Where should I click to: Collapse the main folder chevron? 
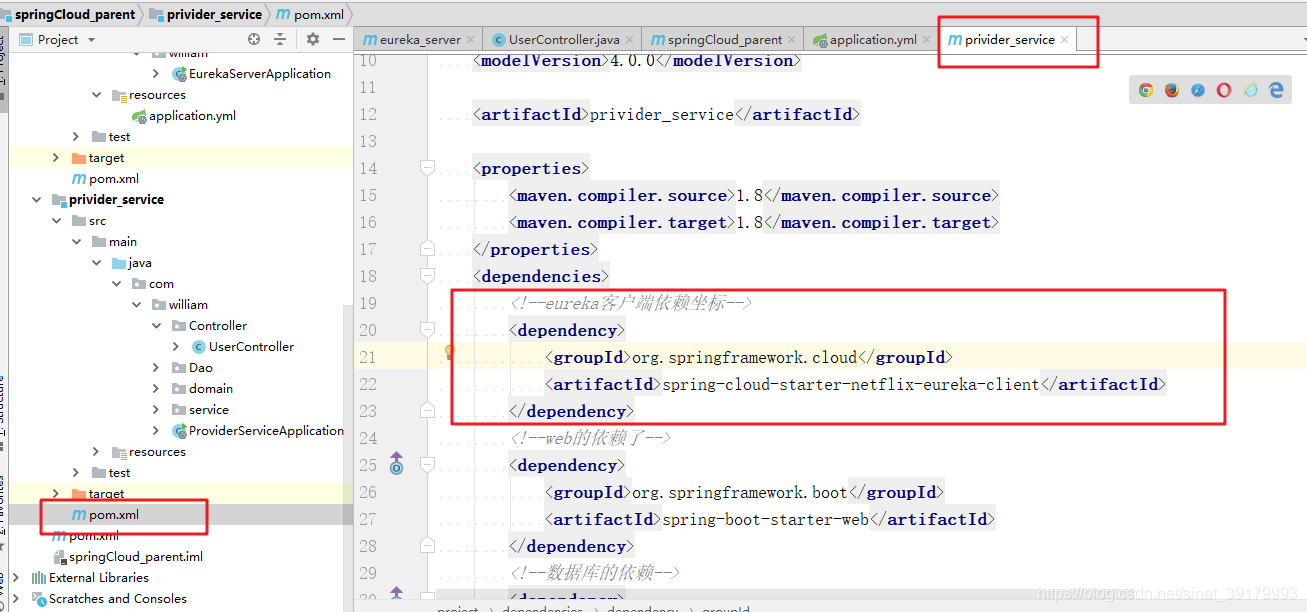click(x=77, y=242)
